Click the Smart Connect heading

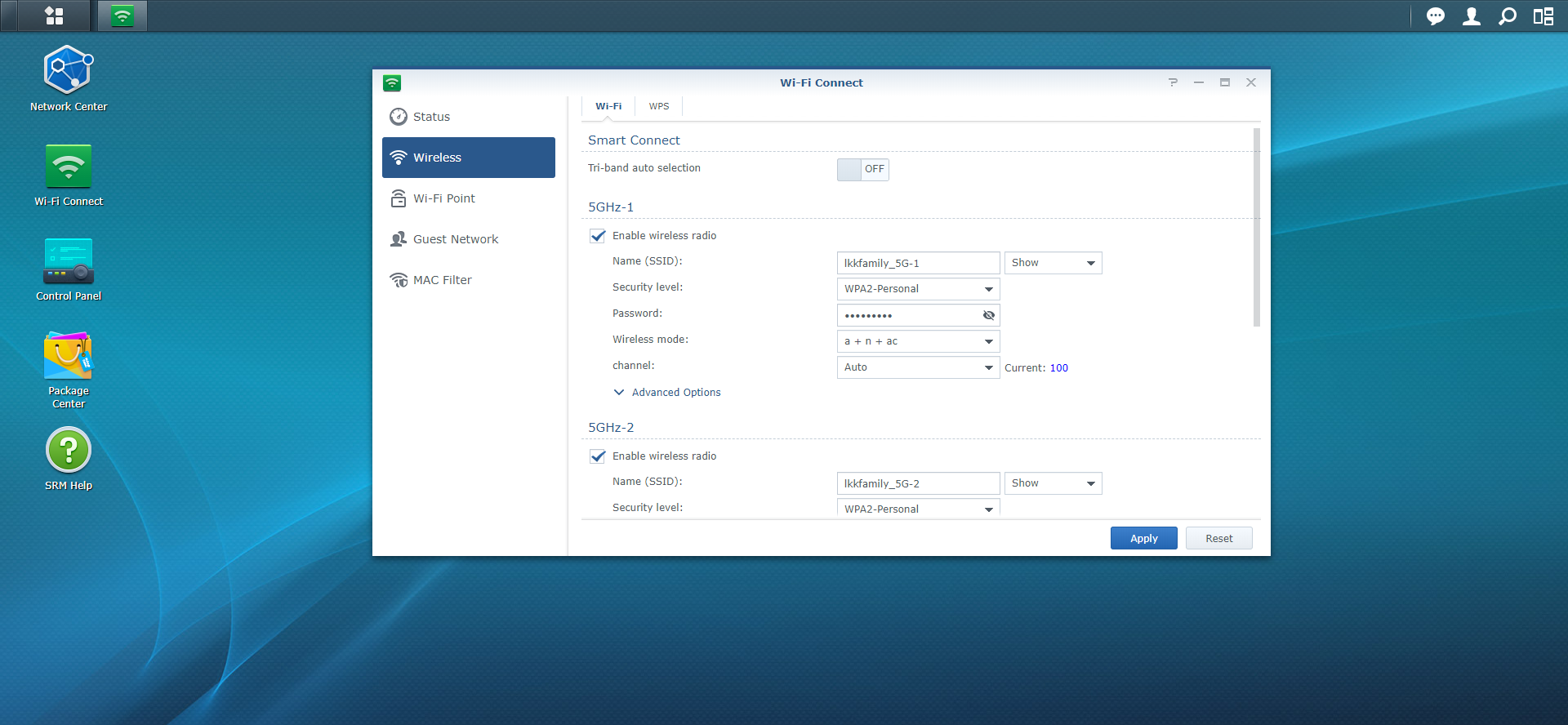tap(634, 140)
